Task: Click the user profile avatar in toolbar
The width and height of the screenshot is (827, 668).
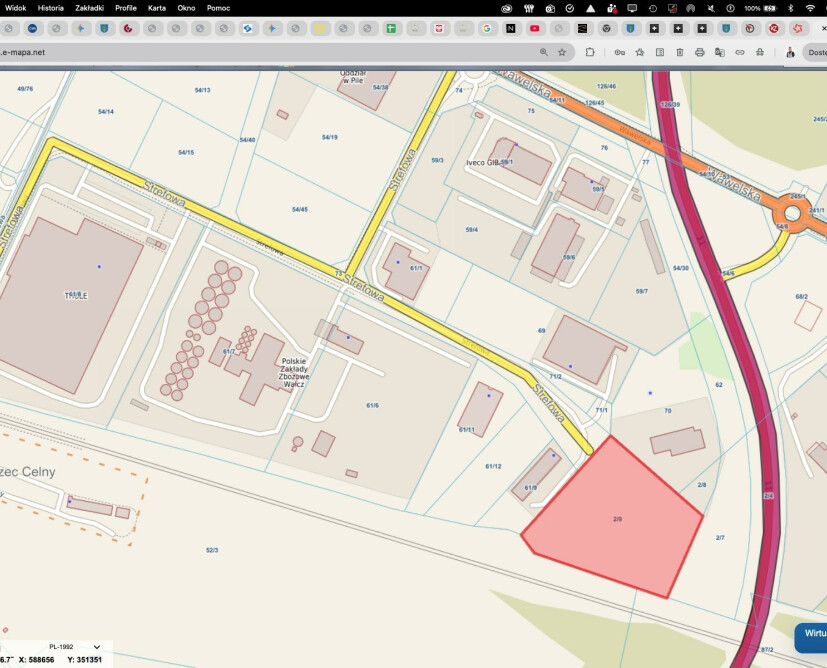Action: pyautogui.click(x=790, y=52)
